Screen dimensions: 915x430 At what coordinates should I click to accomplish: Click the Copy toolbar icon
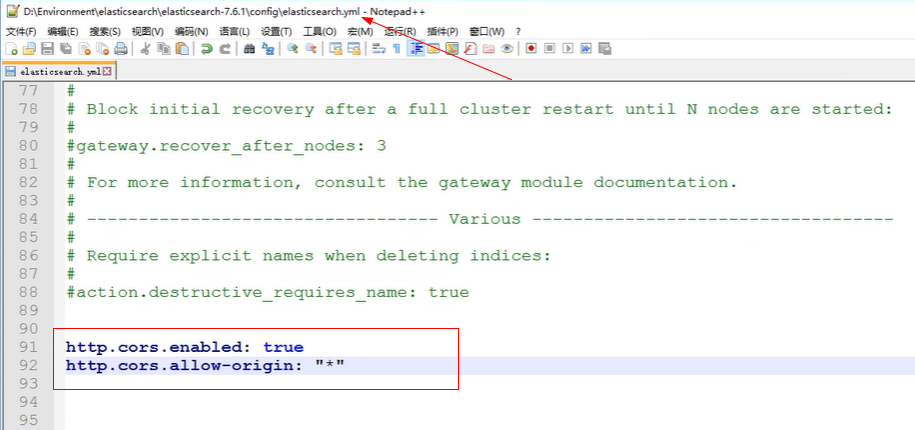pyautogui.click(x=164, y=49)
